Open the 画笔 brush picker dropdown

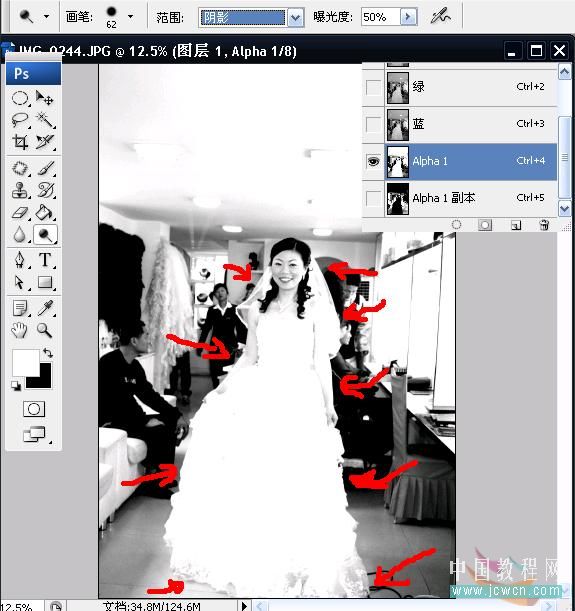(131, 17)
